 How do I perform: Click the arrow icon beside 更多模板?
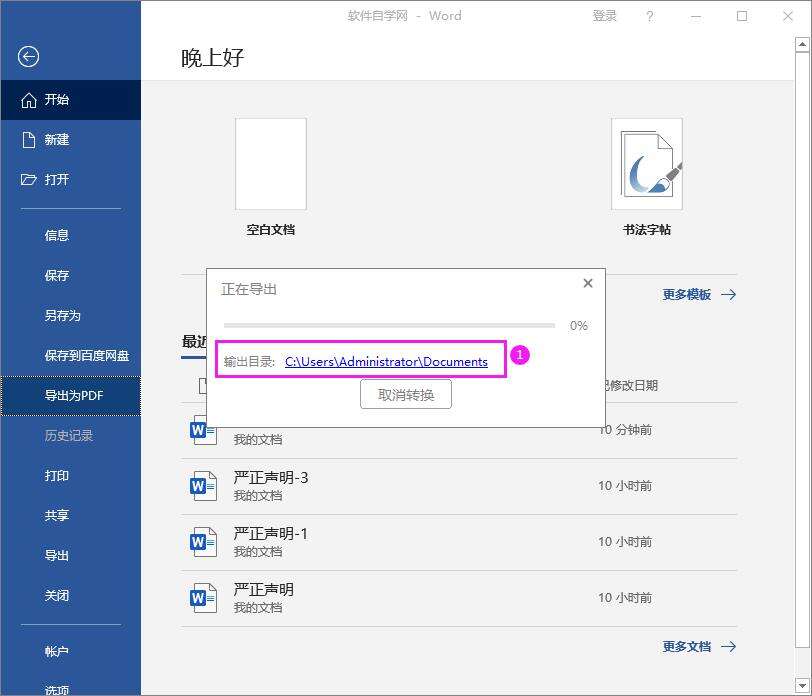[729, 295]
